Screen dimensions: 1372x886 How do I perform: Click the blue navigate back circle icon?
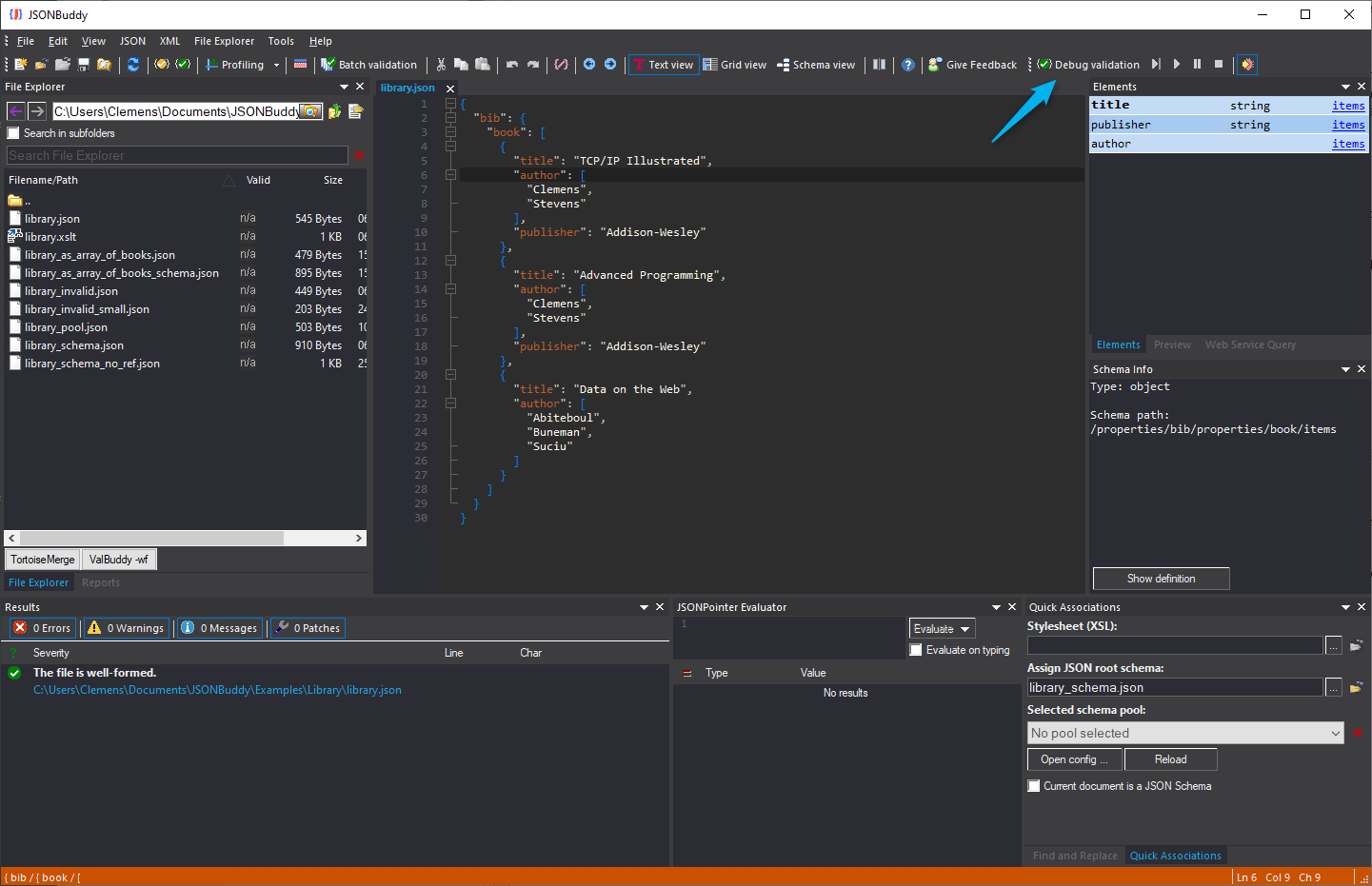click(589, 64)
